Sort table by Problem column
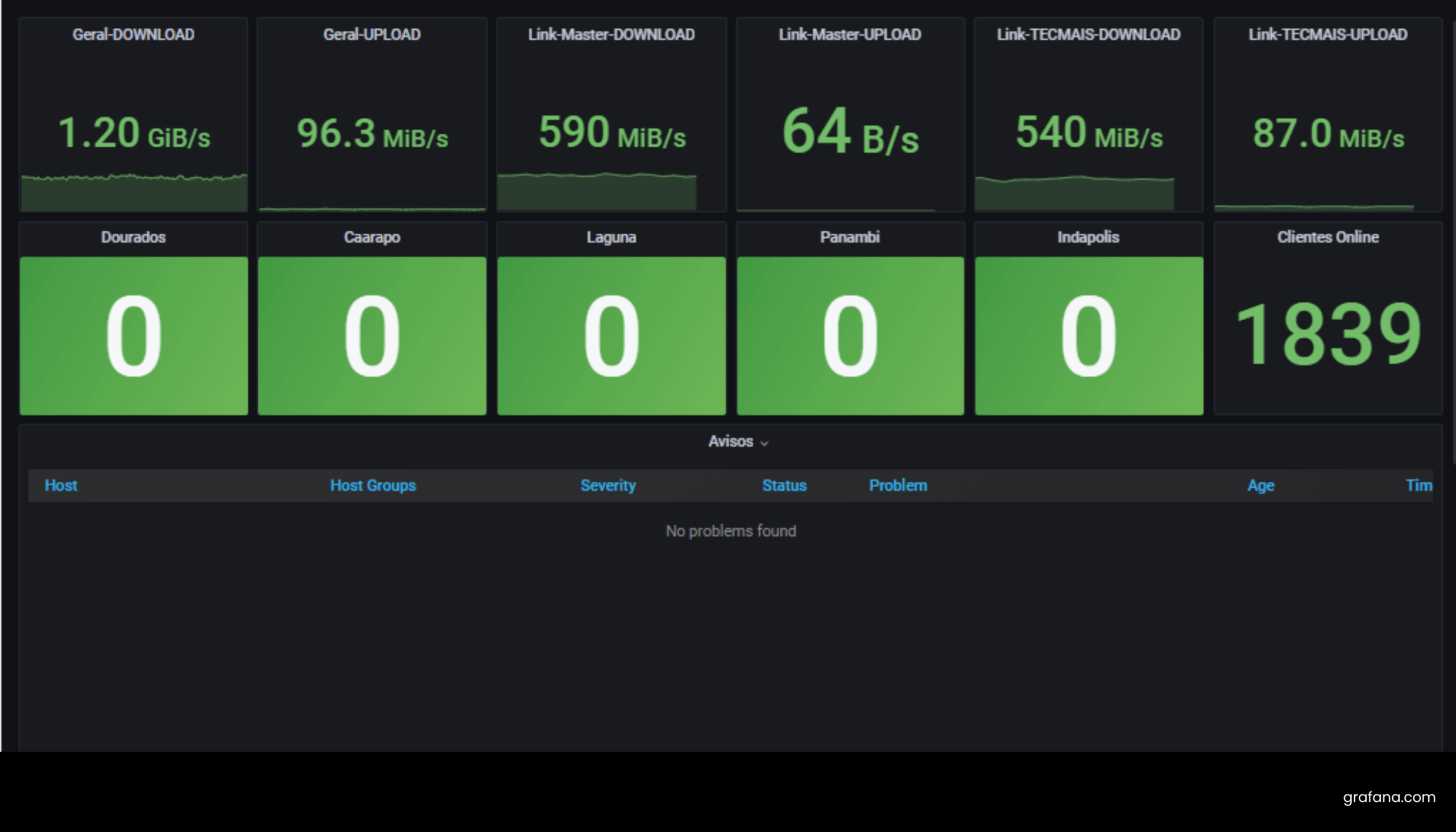This screenshot has width=1456, height=832. [897, 485]
